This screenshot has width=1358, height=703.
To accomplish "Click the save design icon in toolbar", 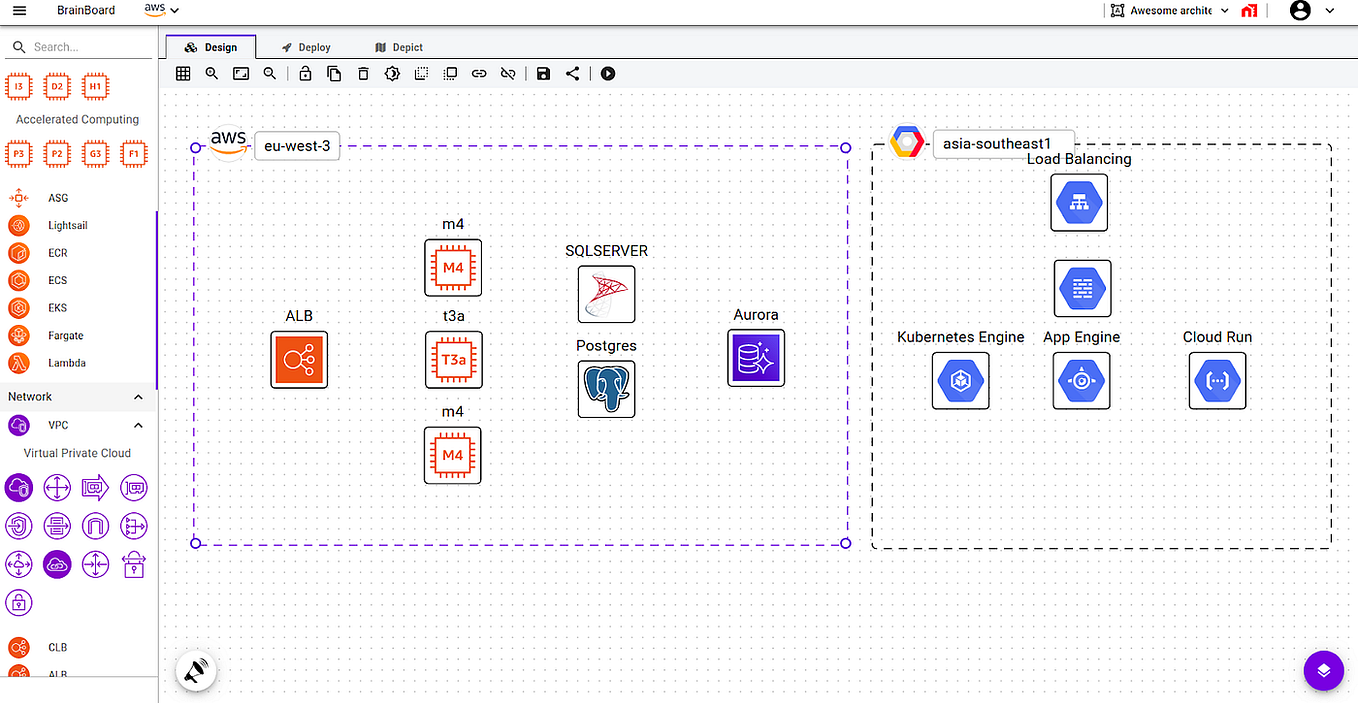I will (x=543, y=73).
